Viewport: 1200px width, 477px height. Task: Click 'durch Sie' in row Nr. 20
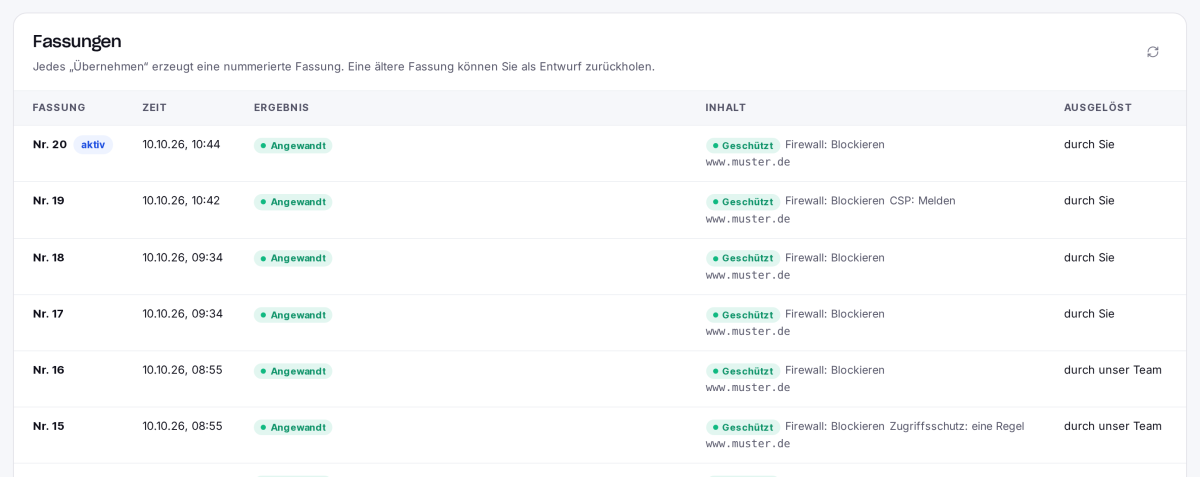(1089, 144)
